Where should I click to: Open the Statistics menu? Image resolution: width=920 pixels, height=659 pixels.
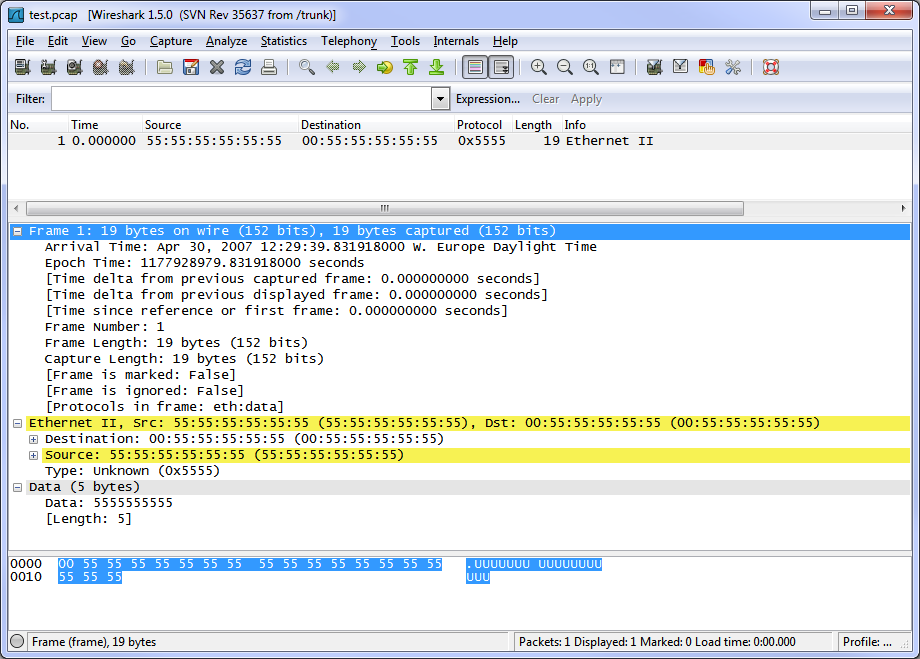click(x=284, y=41)
